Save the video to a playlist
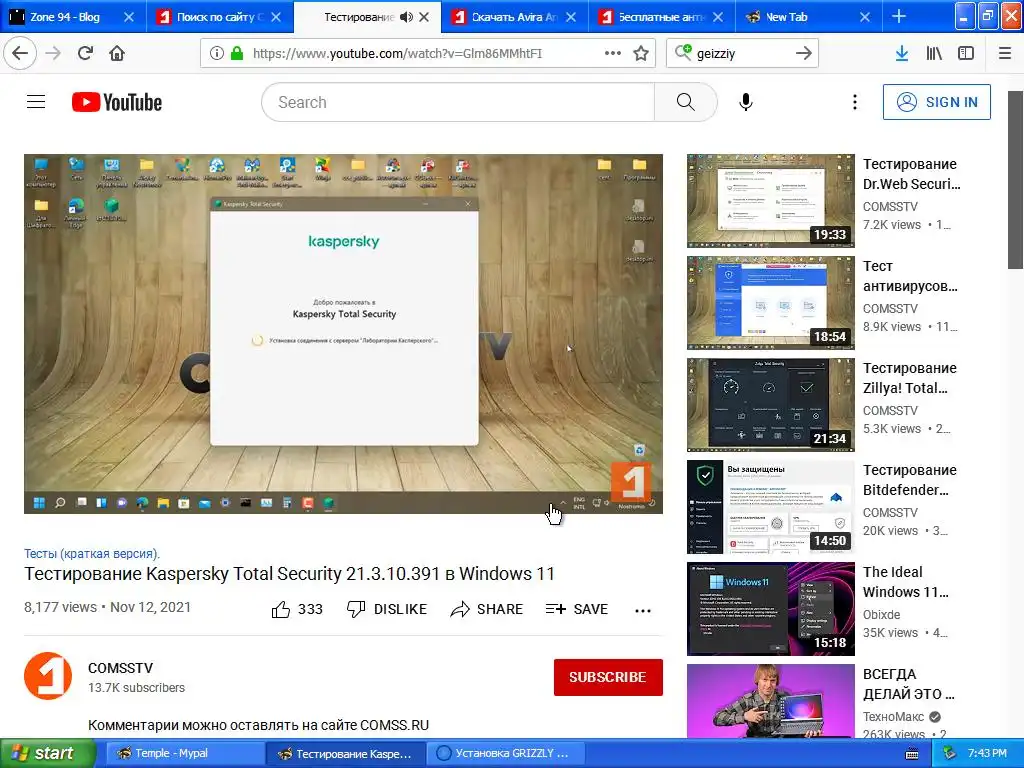The height and width of the screenshot is (768, 1024). click(x=577, y=609)
